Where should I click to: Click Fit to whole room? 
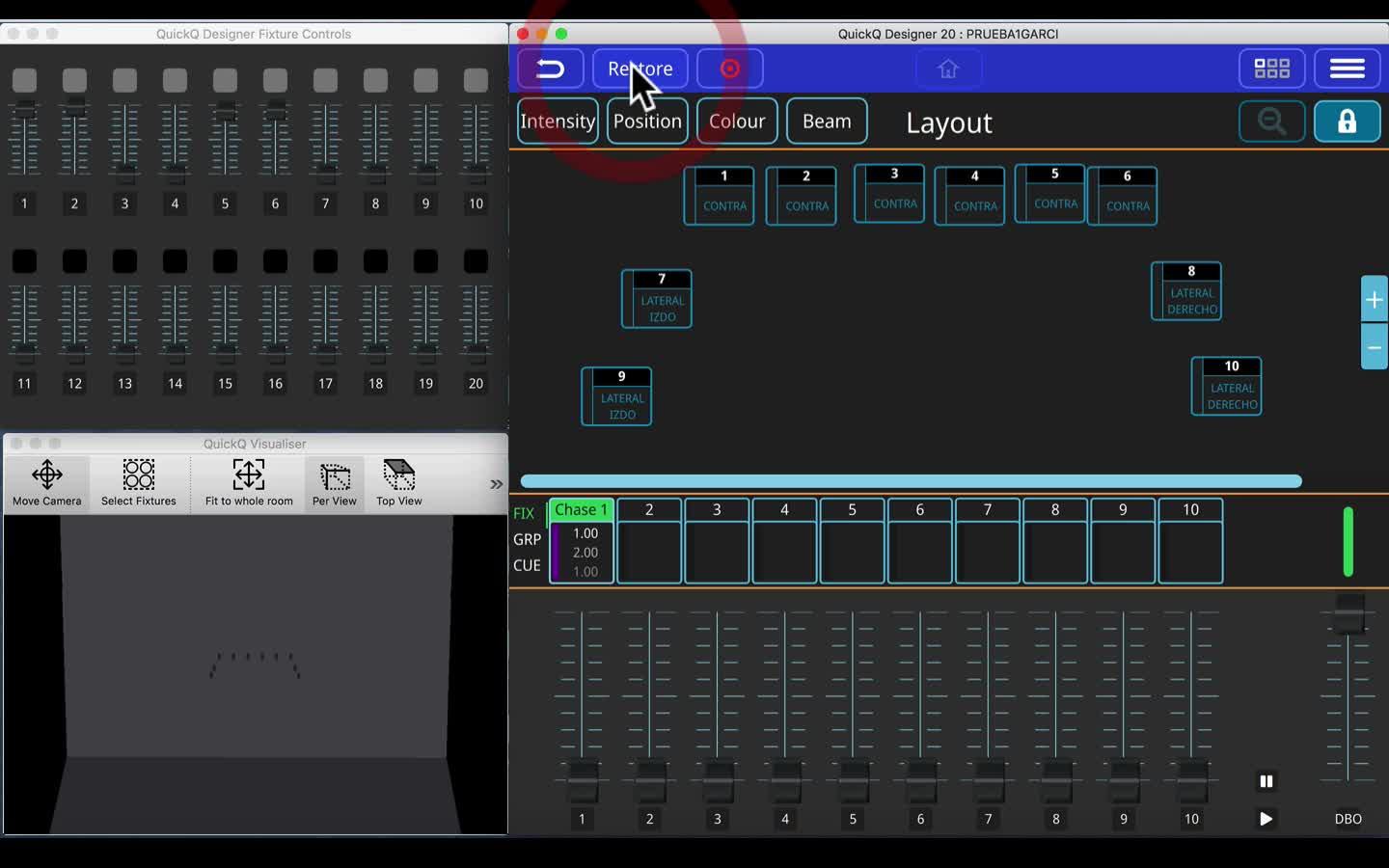click(x=249, y=483)
